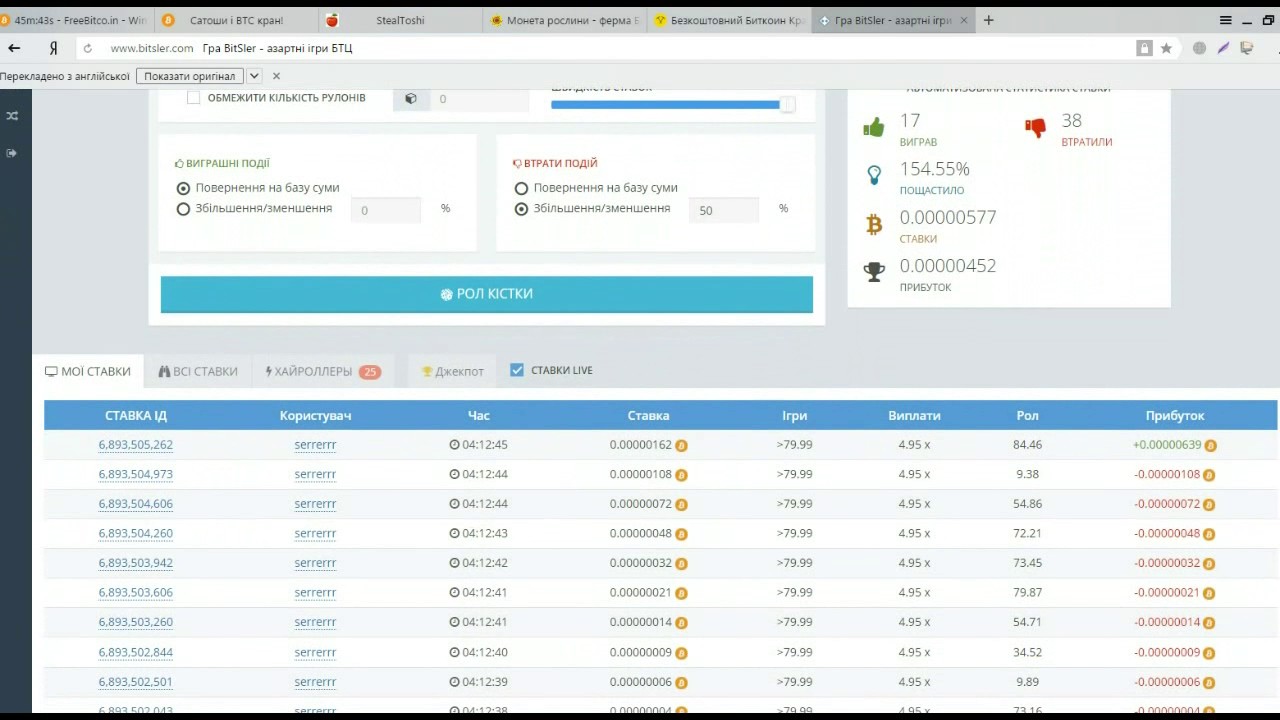Open bet ID 6,893,504,973
Image resolution: width=1280 pixels, height=720 pixels.
tap(136, 474)
